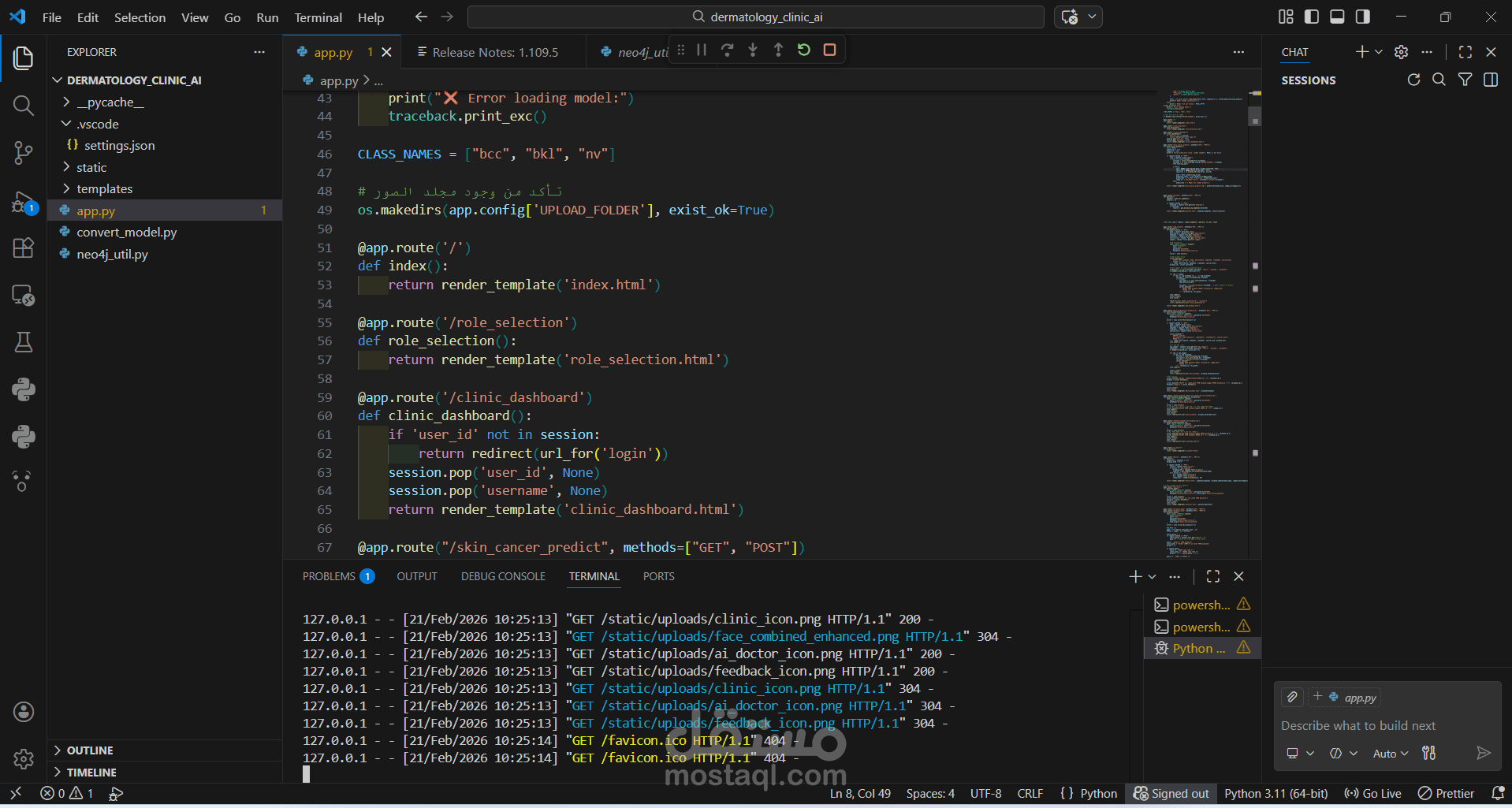The height and width of the screenshot is (808, 1512).
Task: Switch to the DEBUG CONSOLE tab
Action: pos(503,576)
